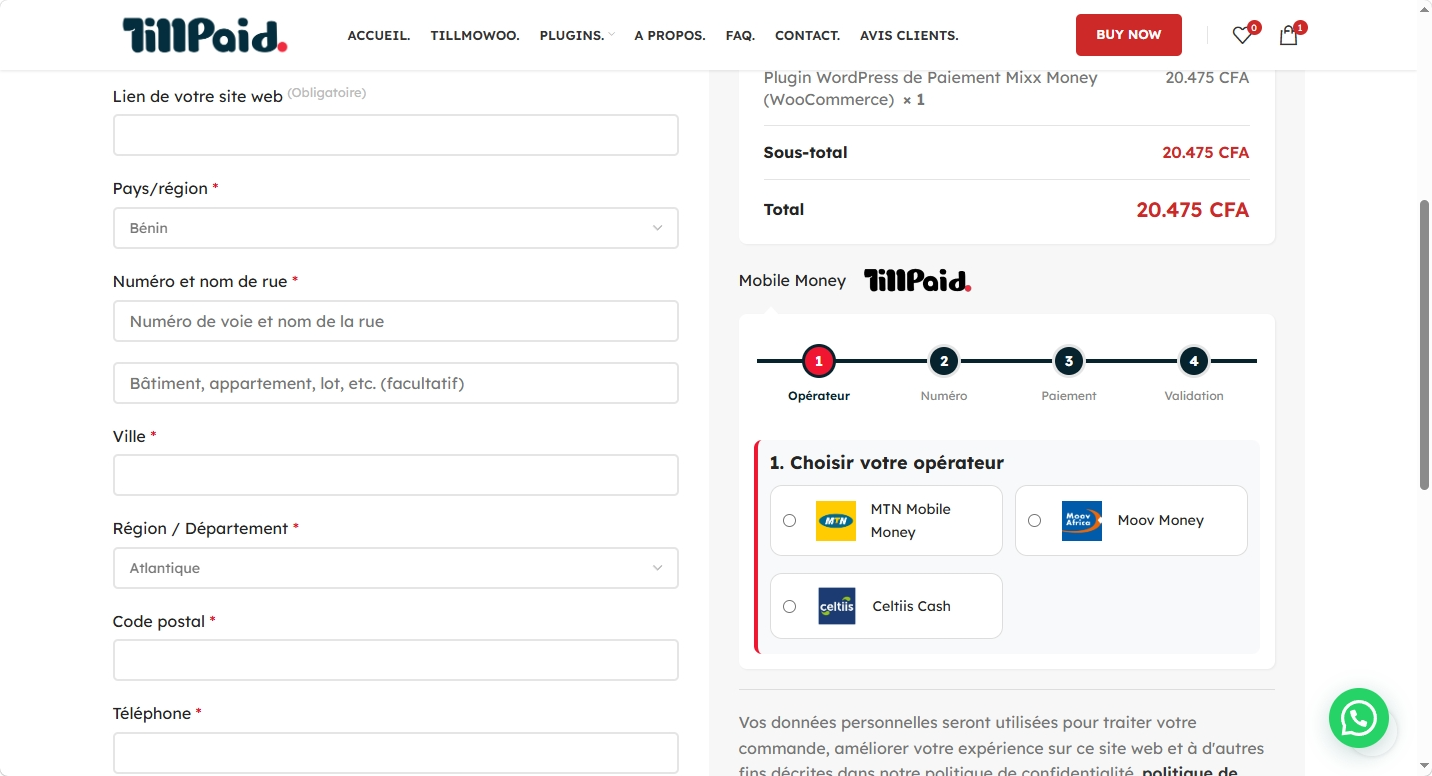The width and height of the screenshot is (1432, 776).
Task: Click step 4 Validation circle
Action: point(1193,361)
